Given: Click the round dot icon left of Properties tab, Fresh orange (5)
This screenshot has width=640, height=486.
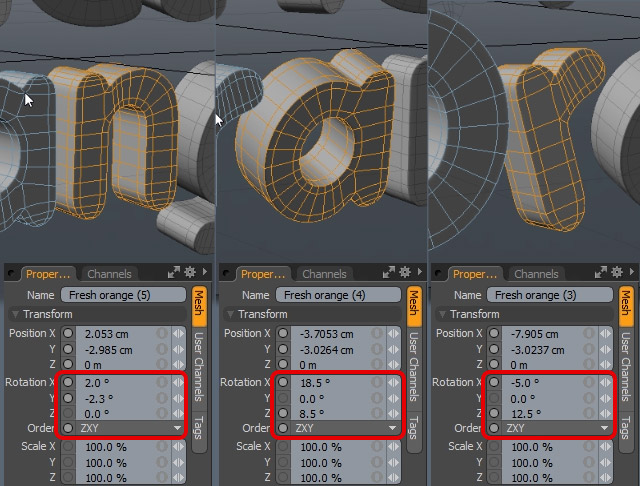Looking at the screenshot, I should [x=12, y=273].
